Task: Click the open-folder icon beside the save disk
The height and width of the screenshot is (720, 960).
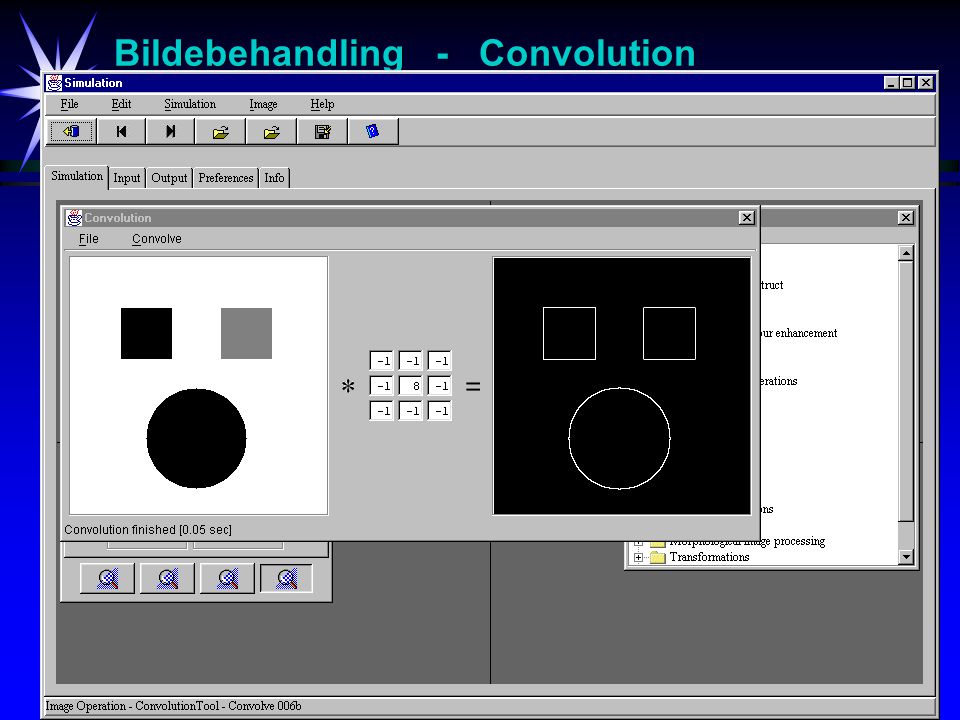Action: pos(271,131)
